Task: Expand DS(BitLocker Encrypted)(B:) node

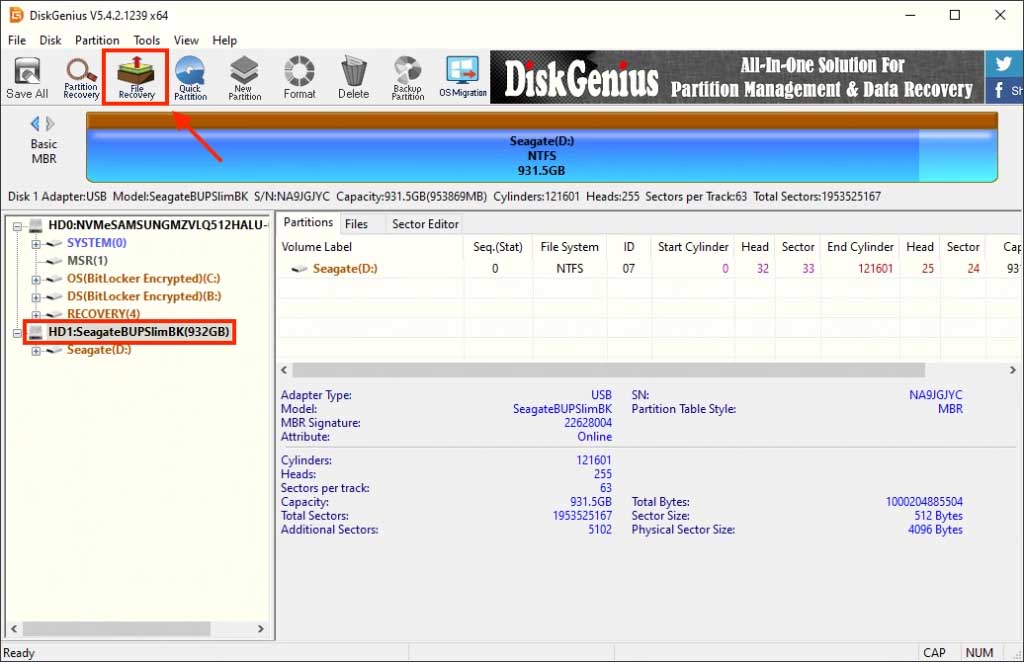Action: click(x=36, y=297)
